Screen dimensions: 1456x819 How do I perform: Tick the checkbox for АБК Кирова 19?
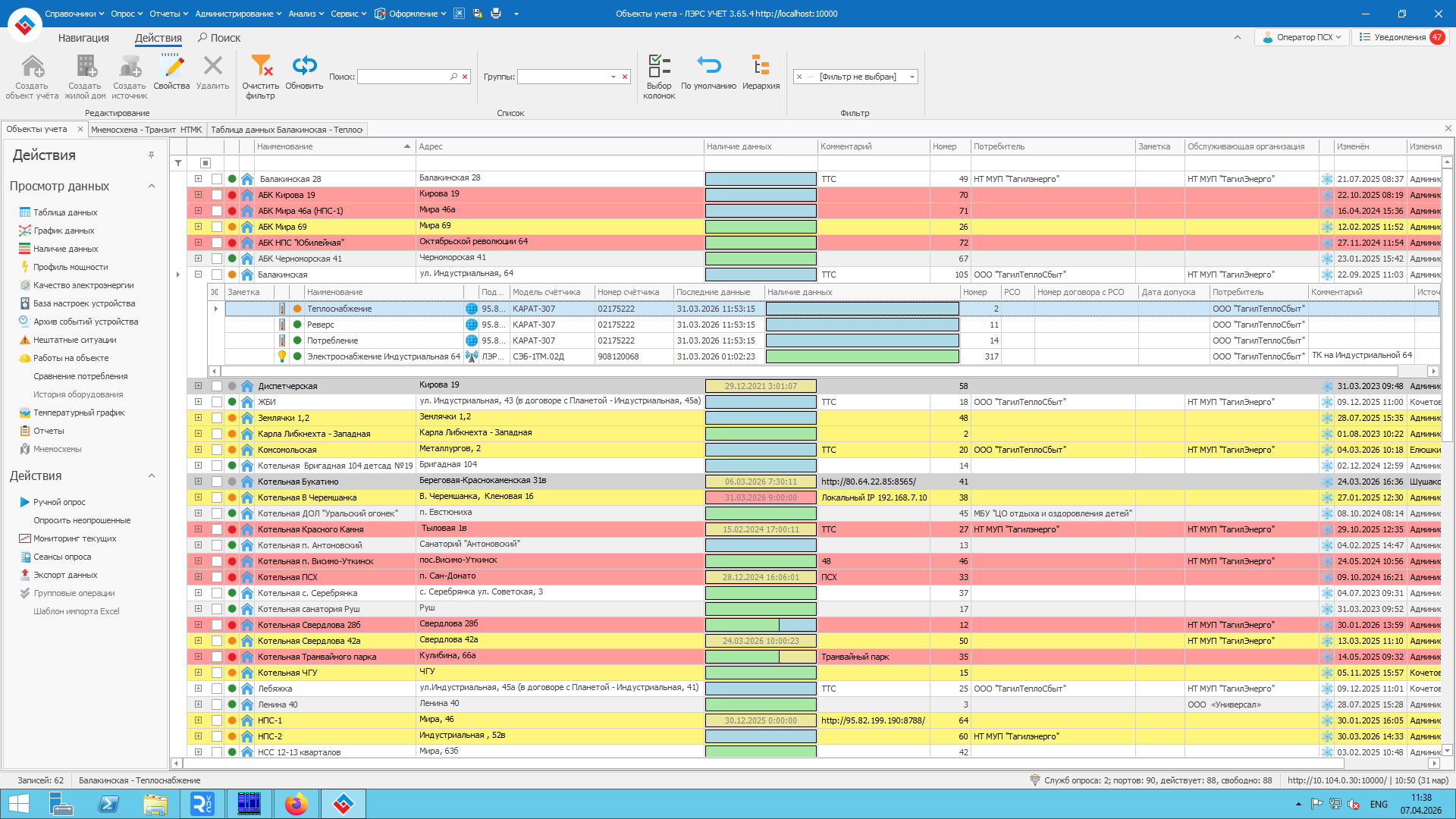click(217, 195)
